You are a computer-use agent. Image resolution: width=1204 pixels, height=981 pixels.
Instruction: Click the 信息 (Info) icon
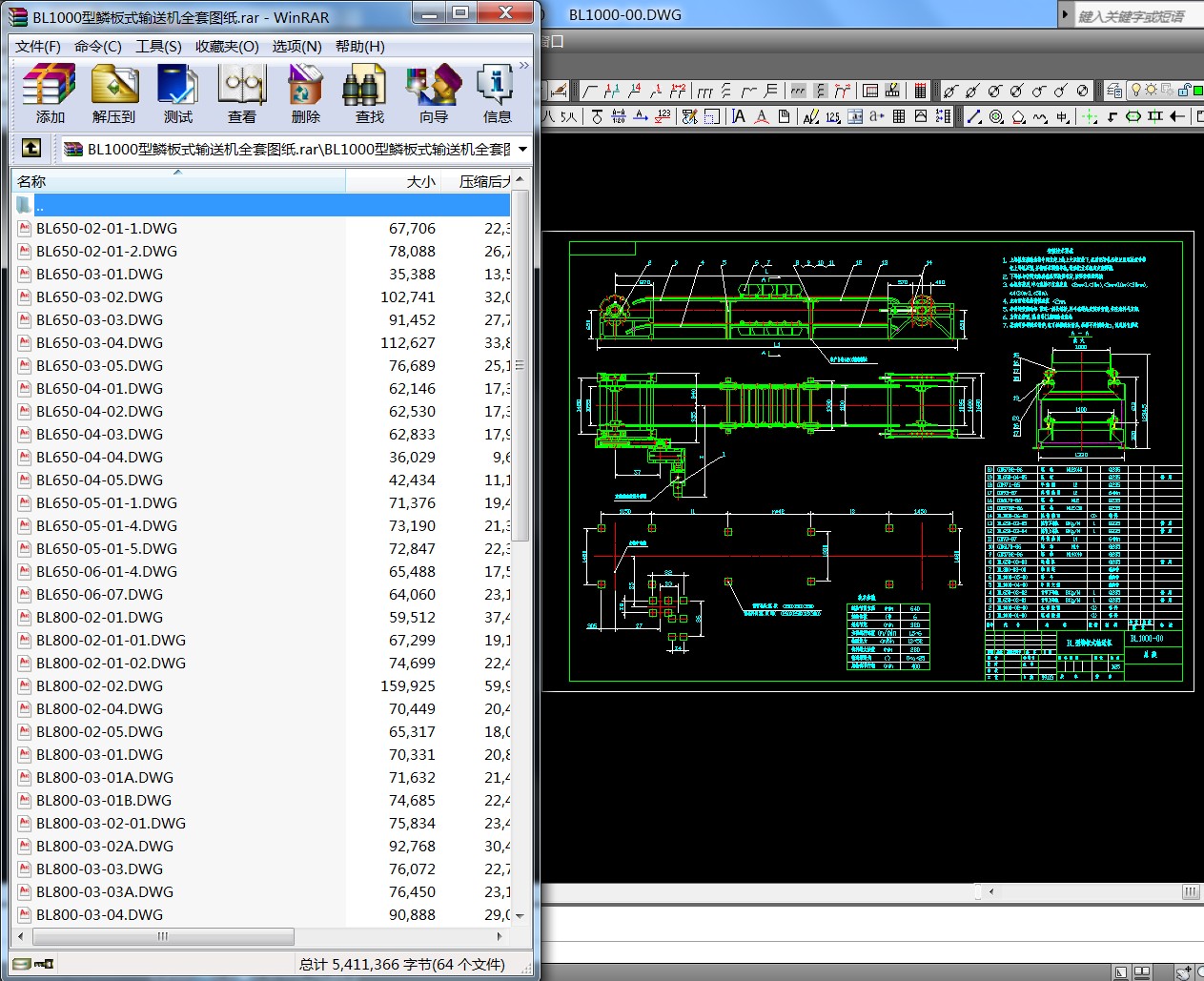pyautogui.click(x=497, y=93)
